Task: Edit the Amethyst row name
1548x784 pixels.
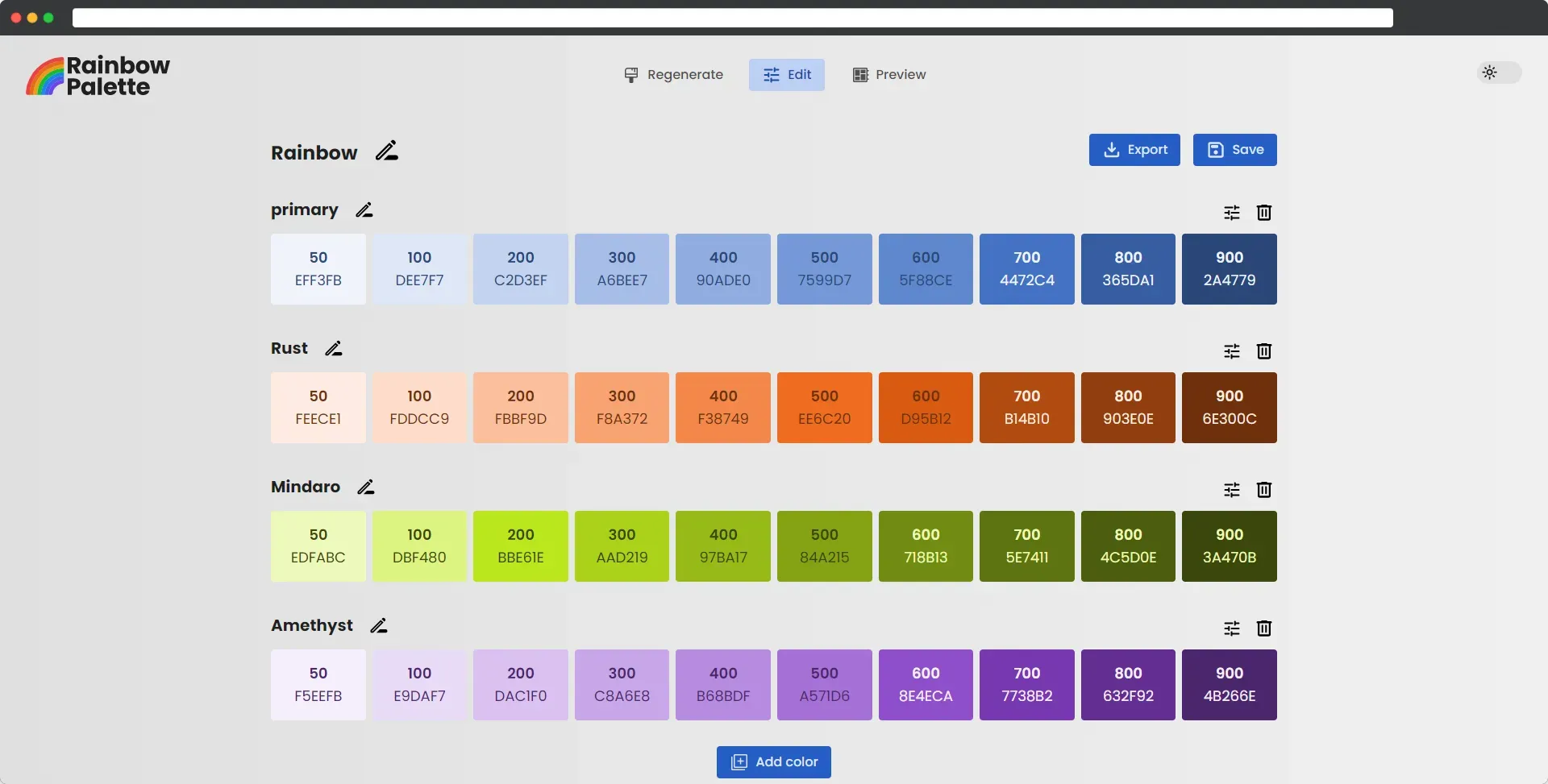Action: (379, 625)
